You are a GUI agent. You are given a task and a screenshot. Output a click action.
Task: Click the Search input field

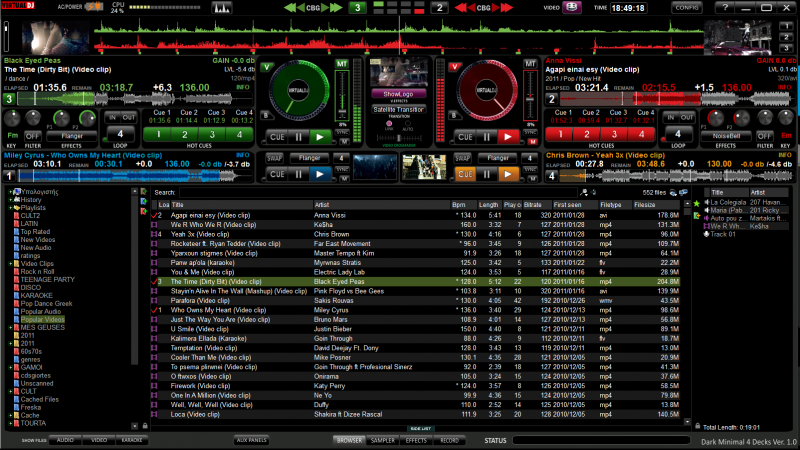coord(379,192)
